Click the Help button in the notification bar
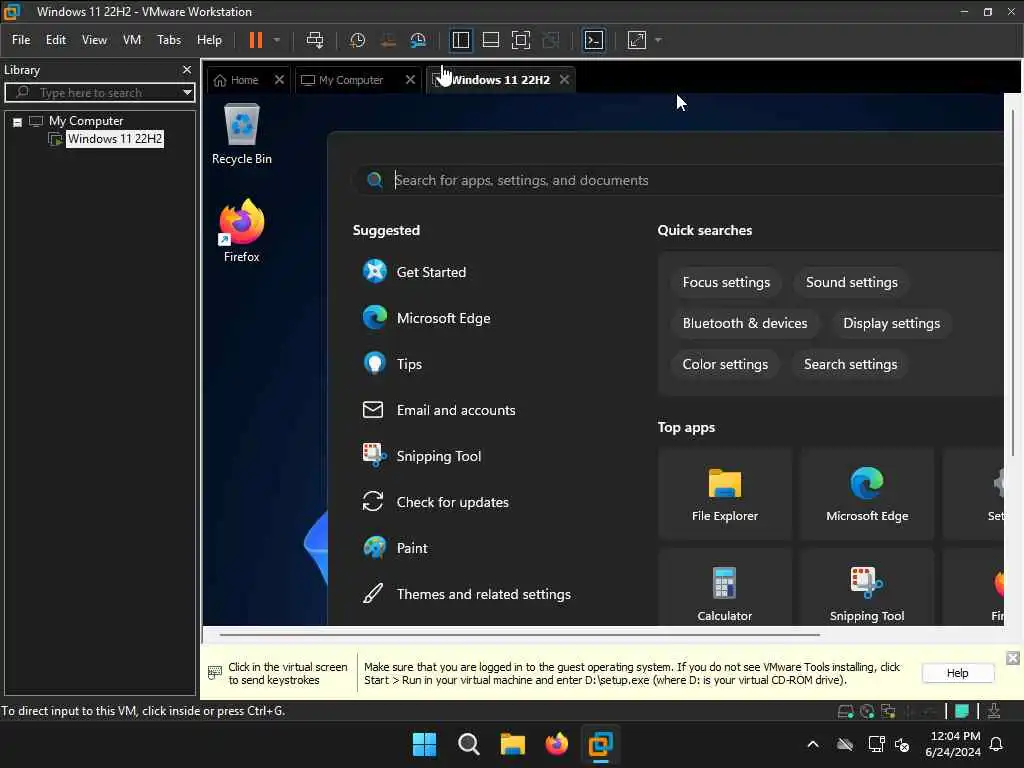This screenshot has height=768, width=1024. 957,673
